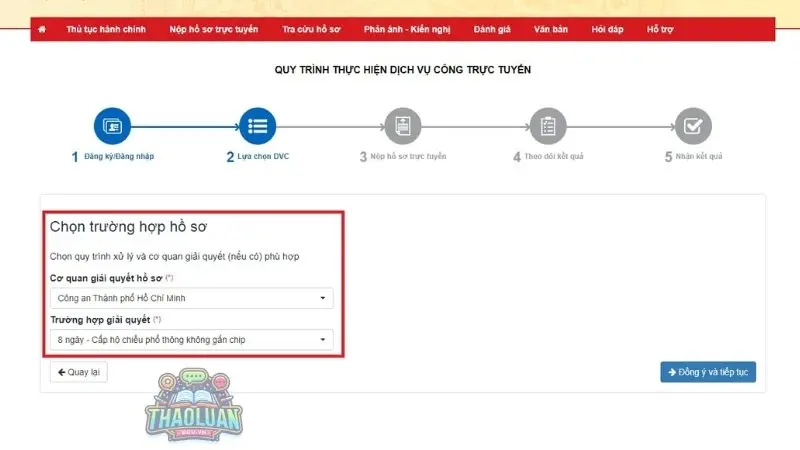The width and height of the screenshot is (800, 450).
Task: Open Tra cứu hồ sơ menu
Action: coord(311,30)
